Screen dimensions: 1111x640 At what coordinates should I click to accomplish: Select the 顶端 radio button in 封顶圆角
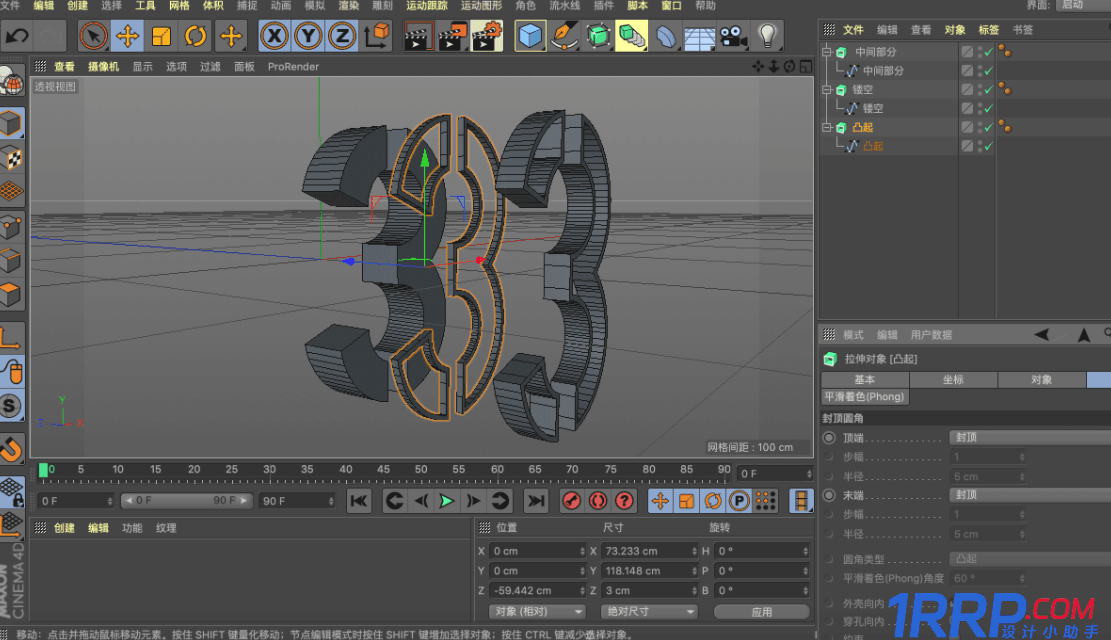tap(830, 439)
